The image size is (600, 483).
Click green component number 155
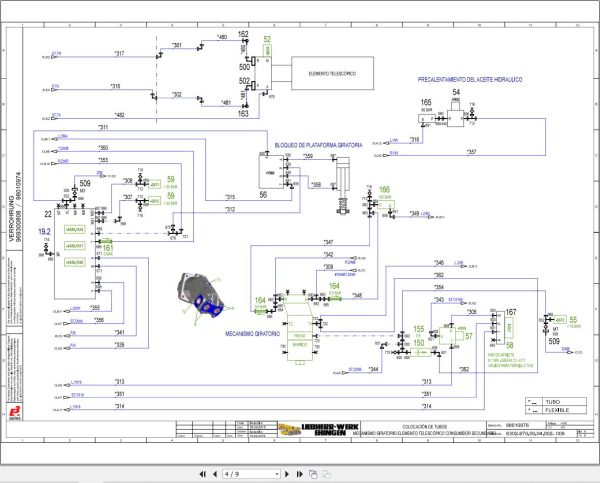point(419,329)
